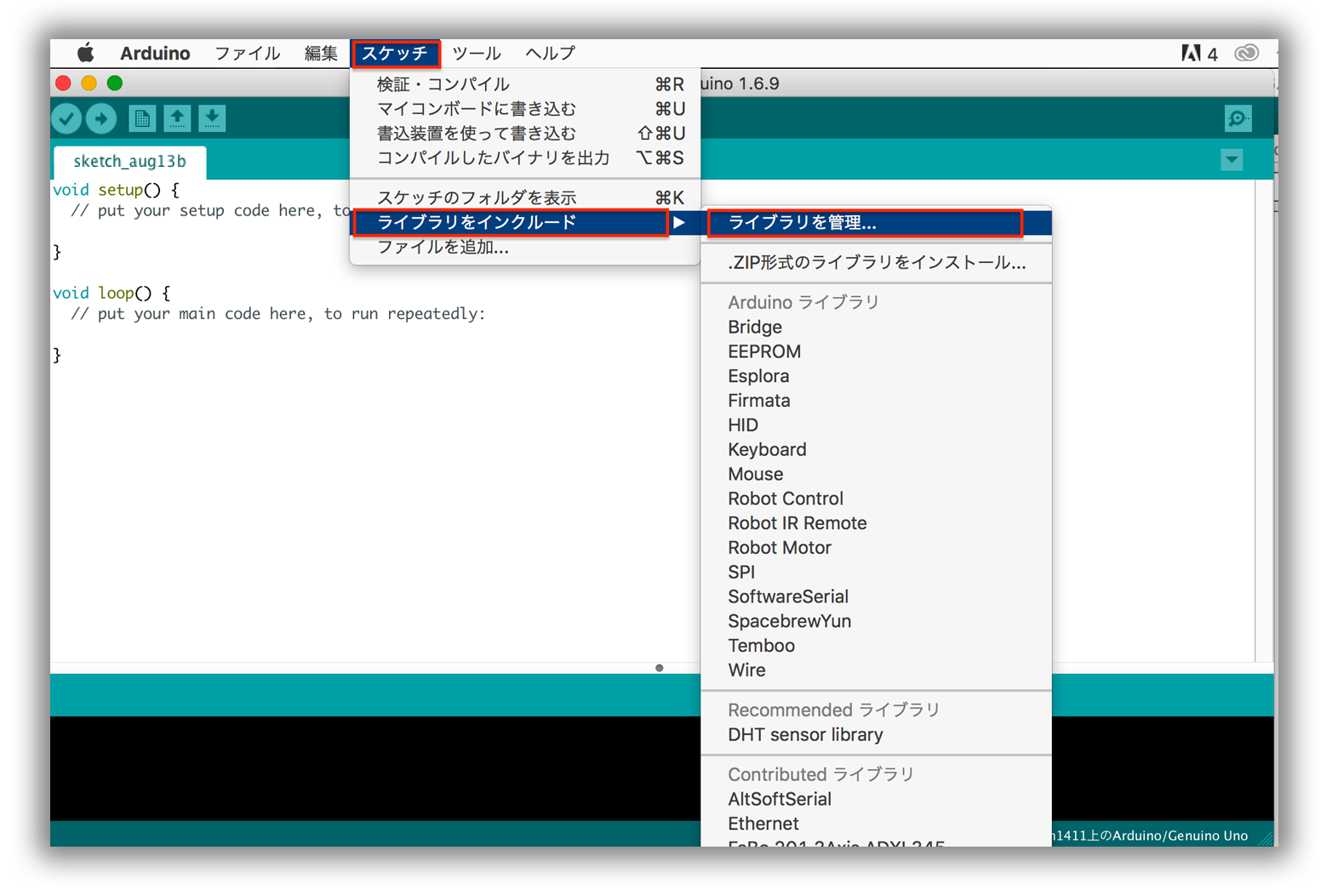Image resolution: width=1332 pixels, height=896 pixels.
Task: Include the DHT sensor library
Action: [x=804, y=735]
